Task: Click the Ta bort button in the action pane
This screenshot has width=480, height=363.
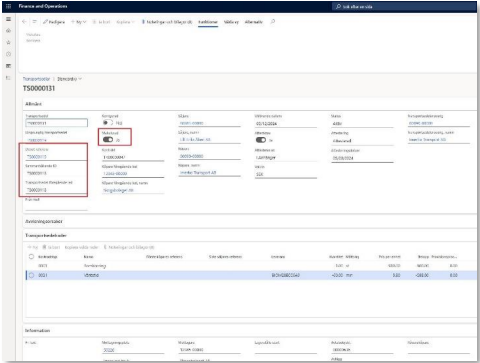Action: pyautogui.click(x=101, y=22)
